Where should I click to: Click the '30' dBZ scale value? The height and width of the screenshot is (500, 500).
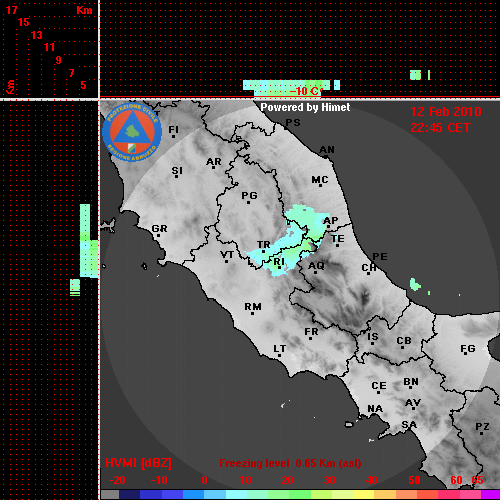[x=329, y=480]
